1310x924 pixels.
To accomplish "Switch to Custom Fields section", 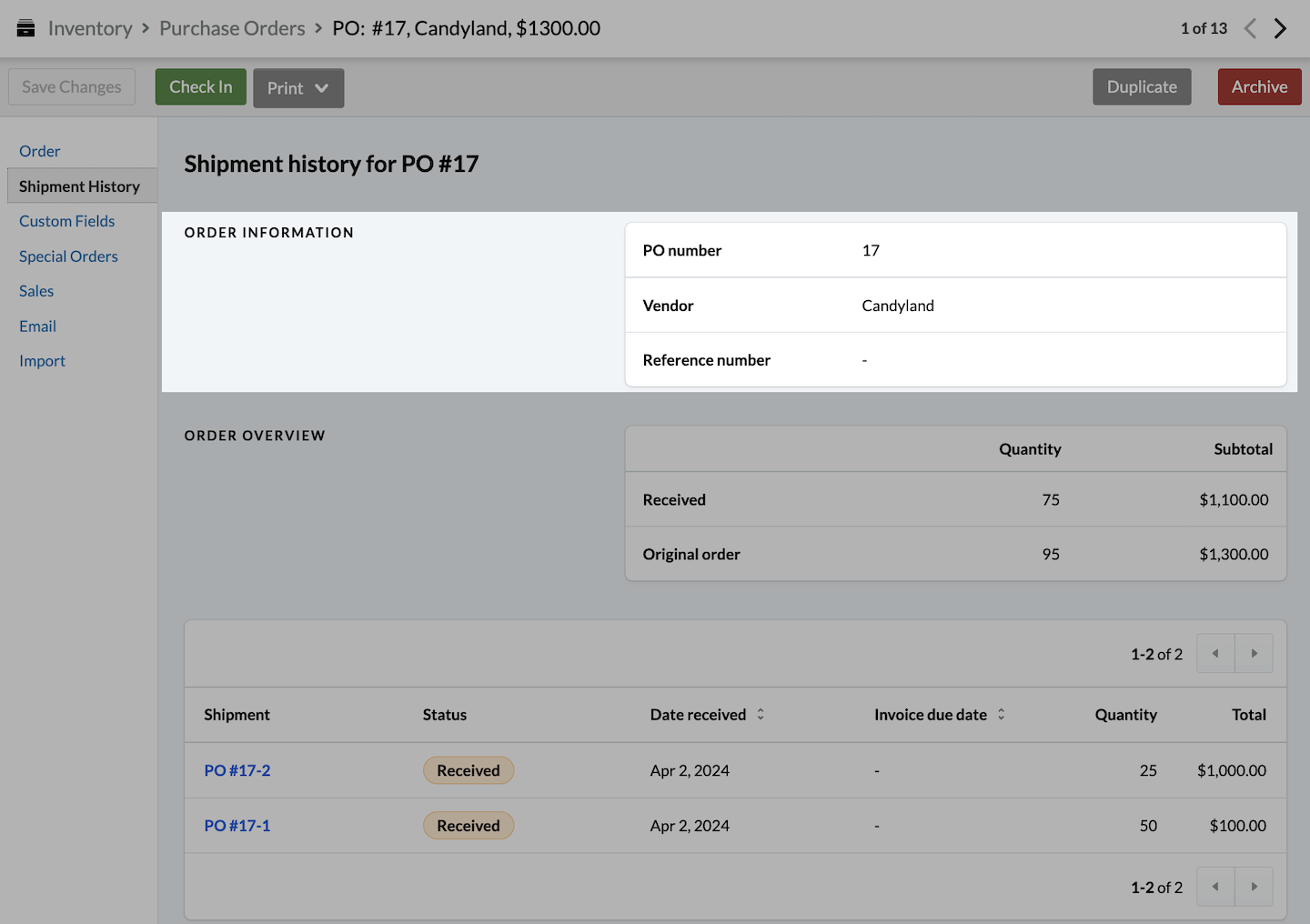I will coord(67,221).
